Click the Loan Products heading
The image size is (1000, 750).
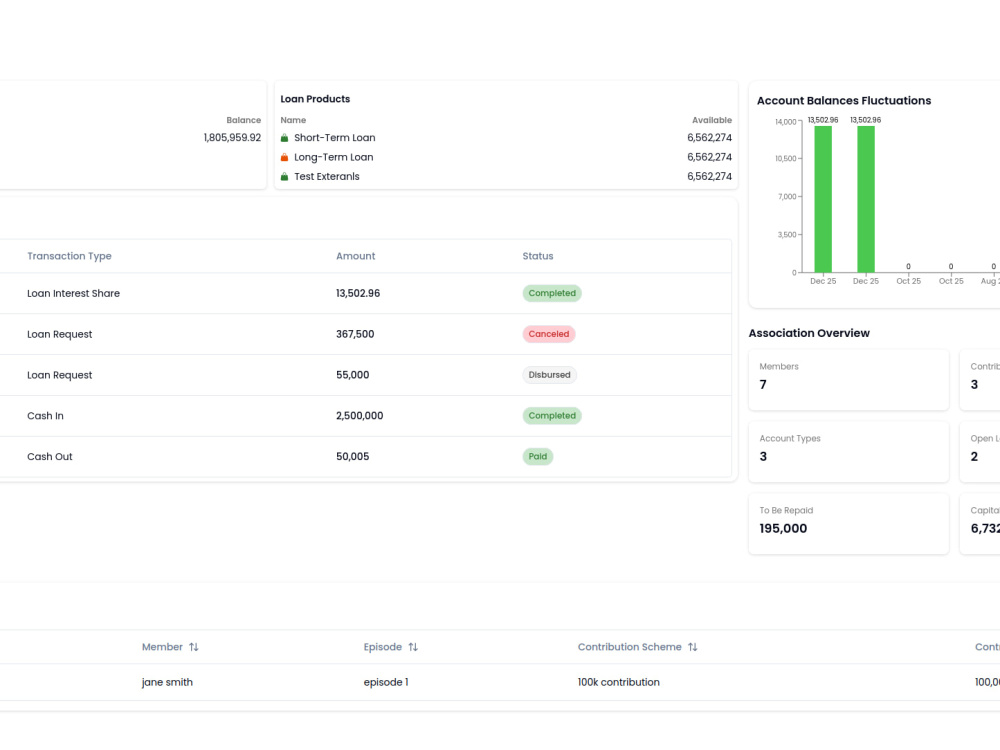(315, 99)
